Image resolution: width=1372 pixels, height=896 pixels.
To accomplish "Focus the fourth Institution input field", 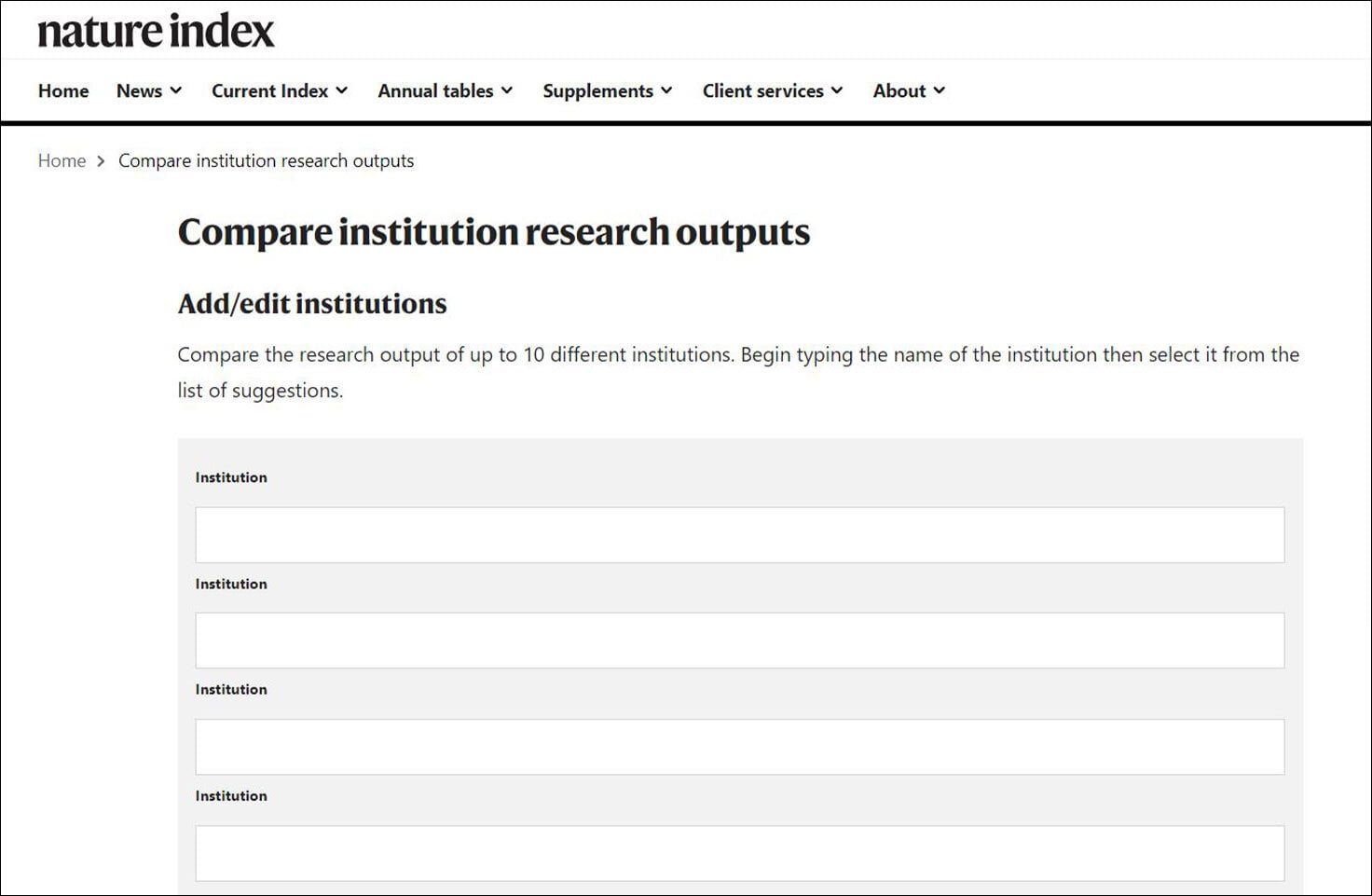I will (x=739, y=853).
